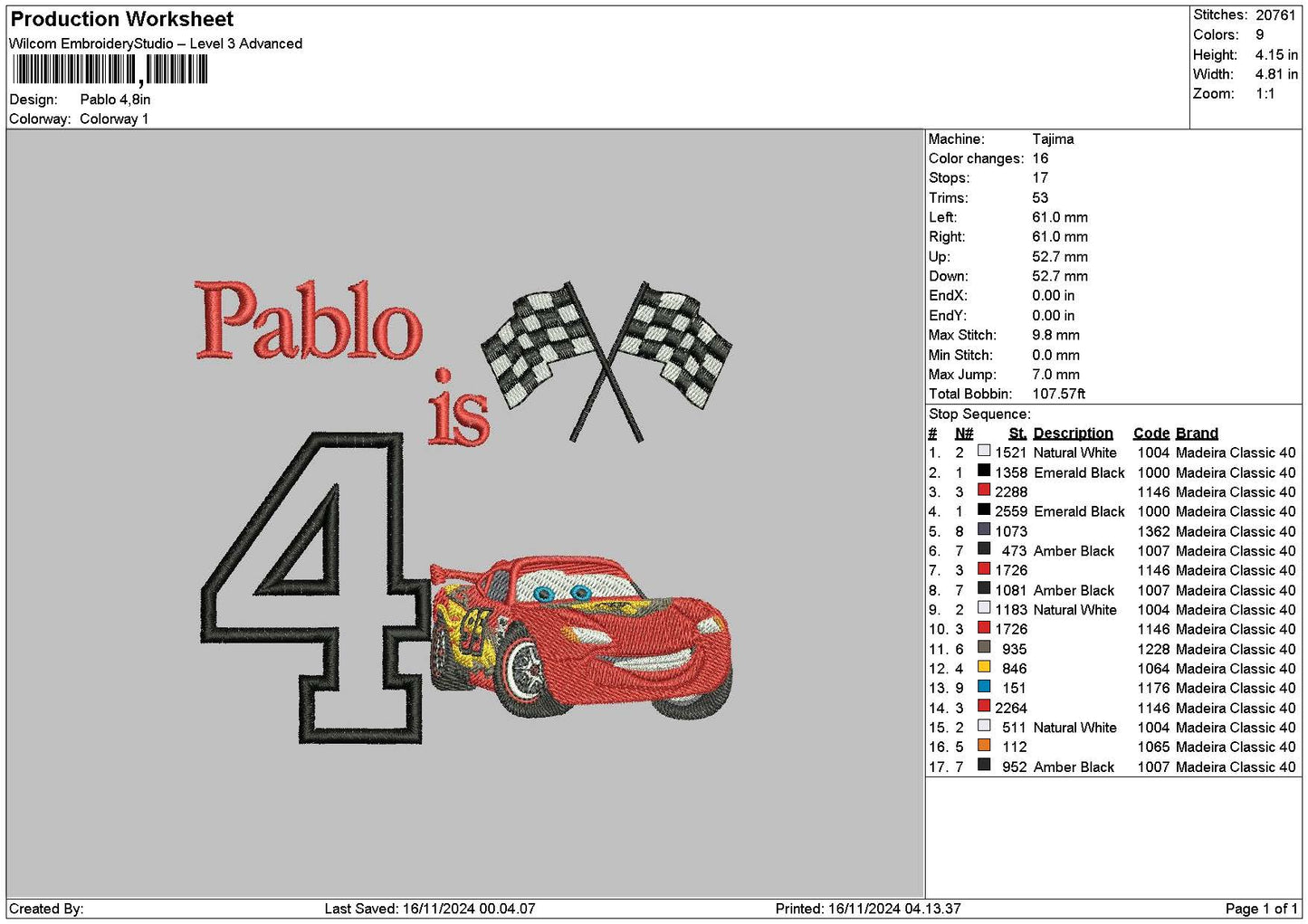Click the 'Brand' column header
Screen dimensions: 1308x924
click(1197, 433)
